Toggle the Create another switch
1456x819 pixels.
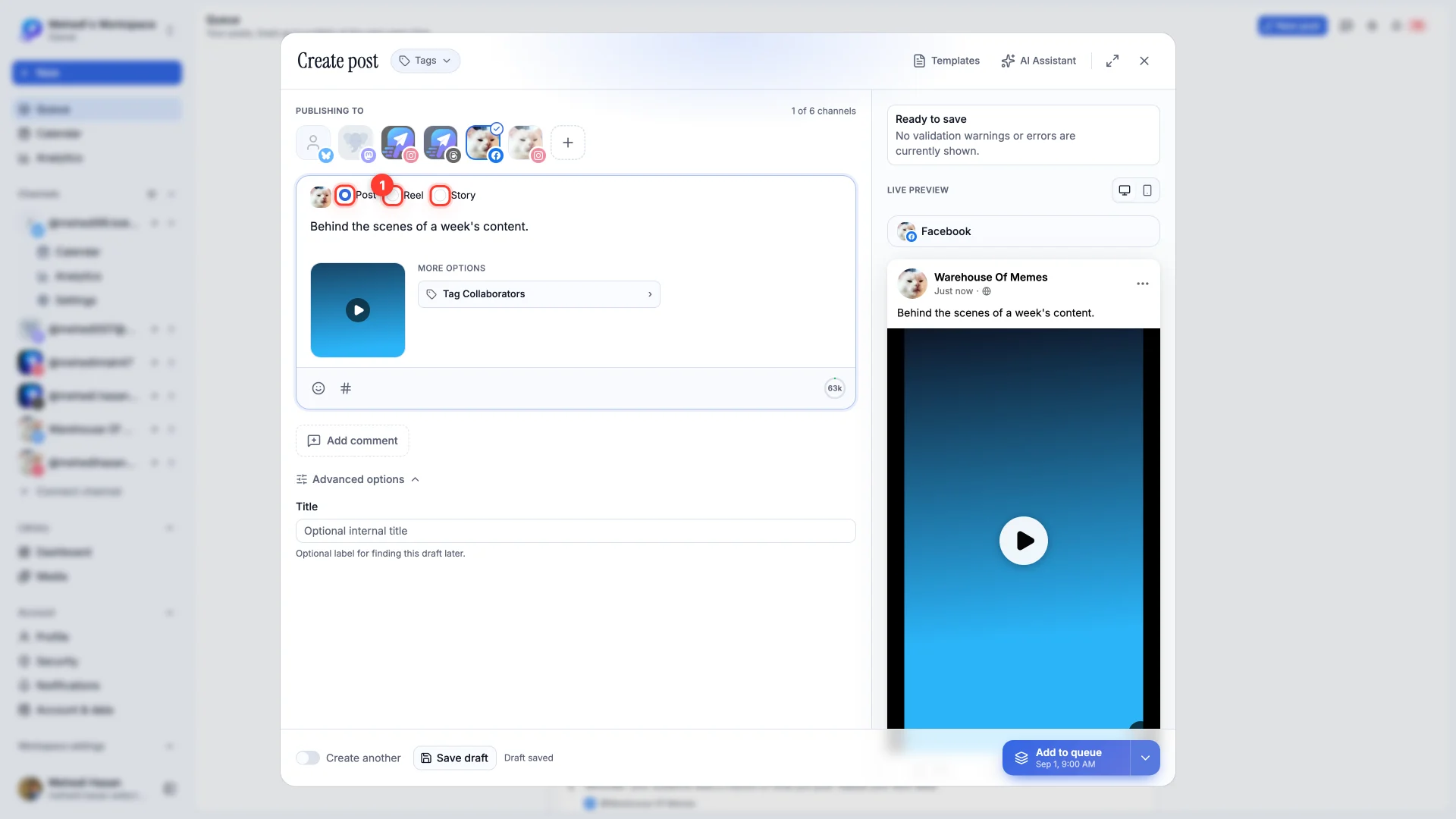pos(308,758)
